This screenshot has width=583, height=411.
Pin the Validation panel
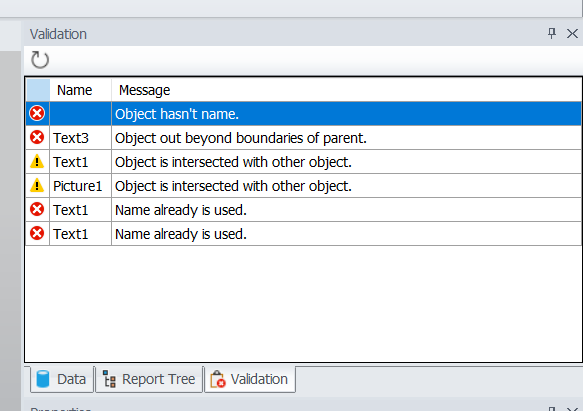click(552, 33)
